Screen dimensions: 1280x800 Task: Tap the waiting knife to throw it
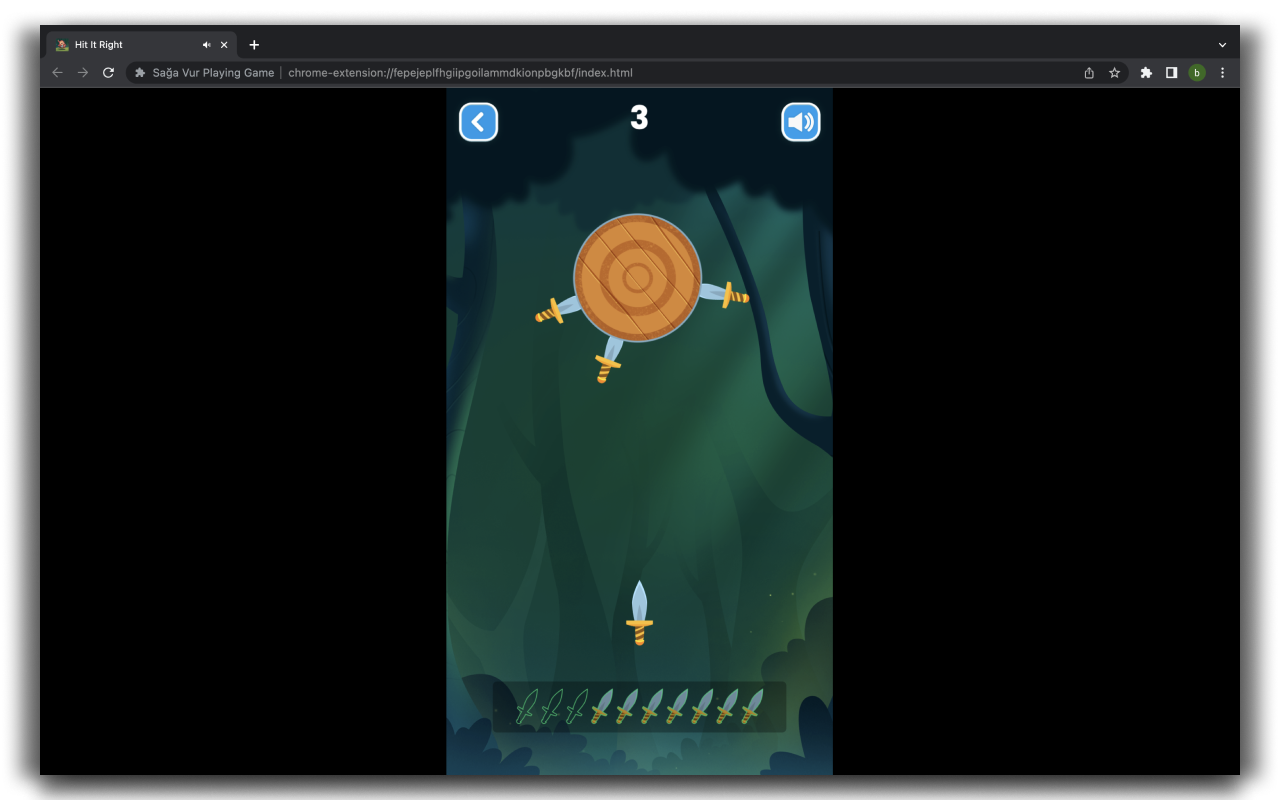click(640, 613)
